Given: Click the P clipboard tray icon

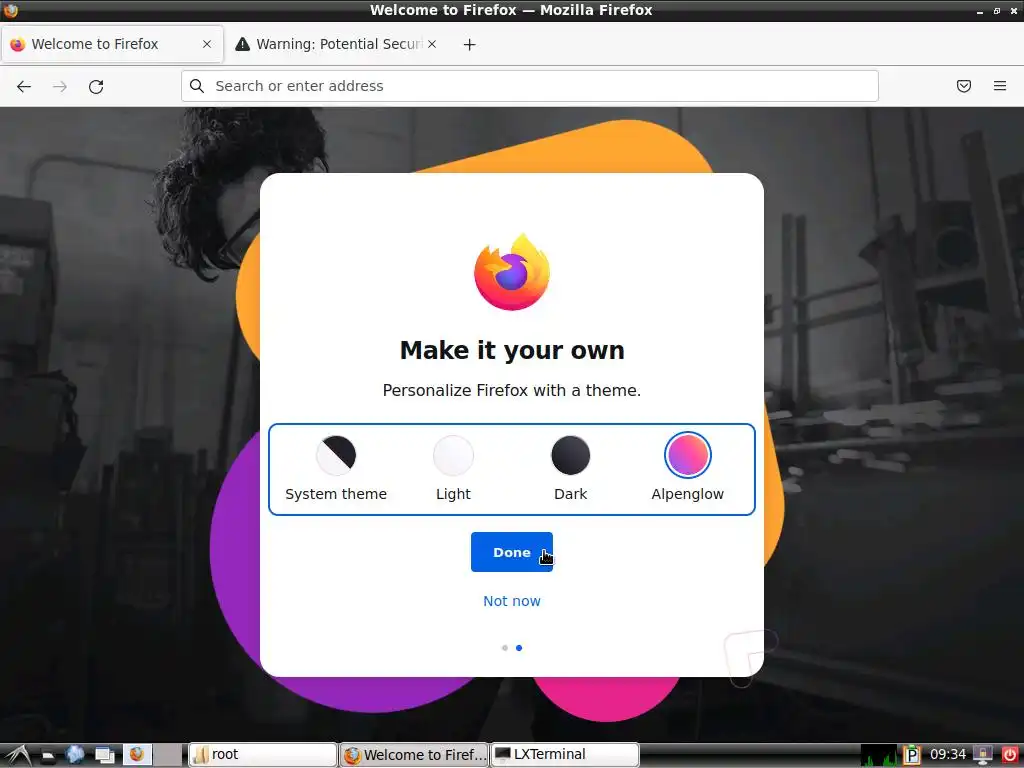Looking at the screenshot, I should click(x=911, y=755).
